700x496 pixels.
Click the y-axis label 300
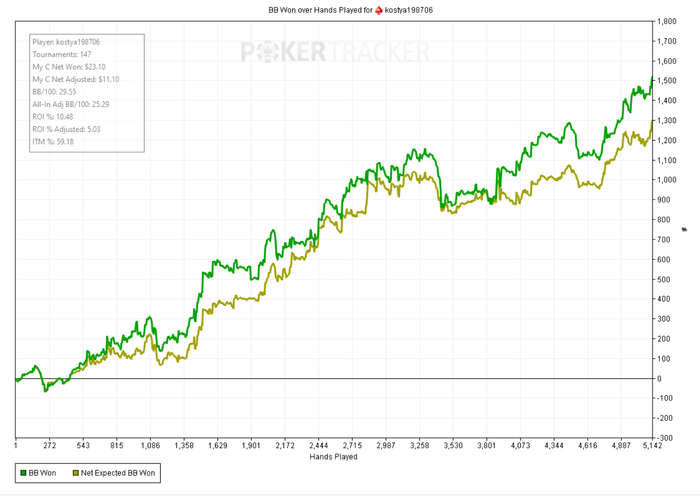[x=664, y=319]
